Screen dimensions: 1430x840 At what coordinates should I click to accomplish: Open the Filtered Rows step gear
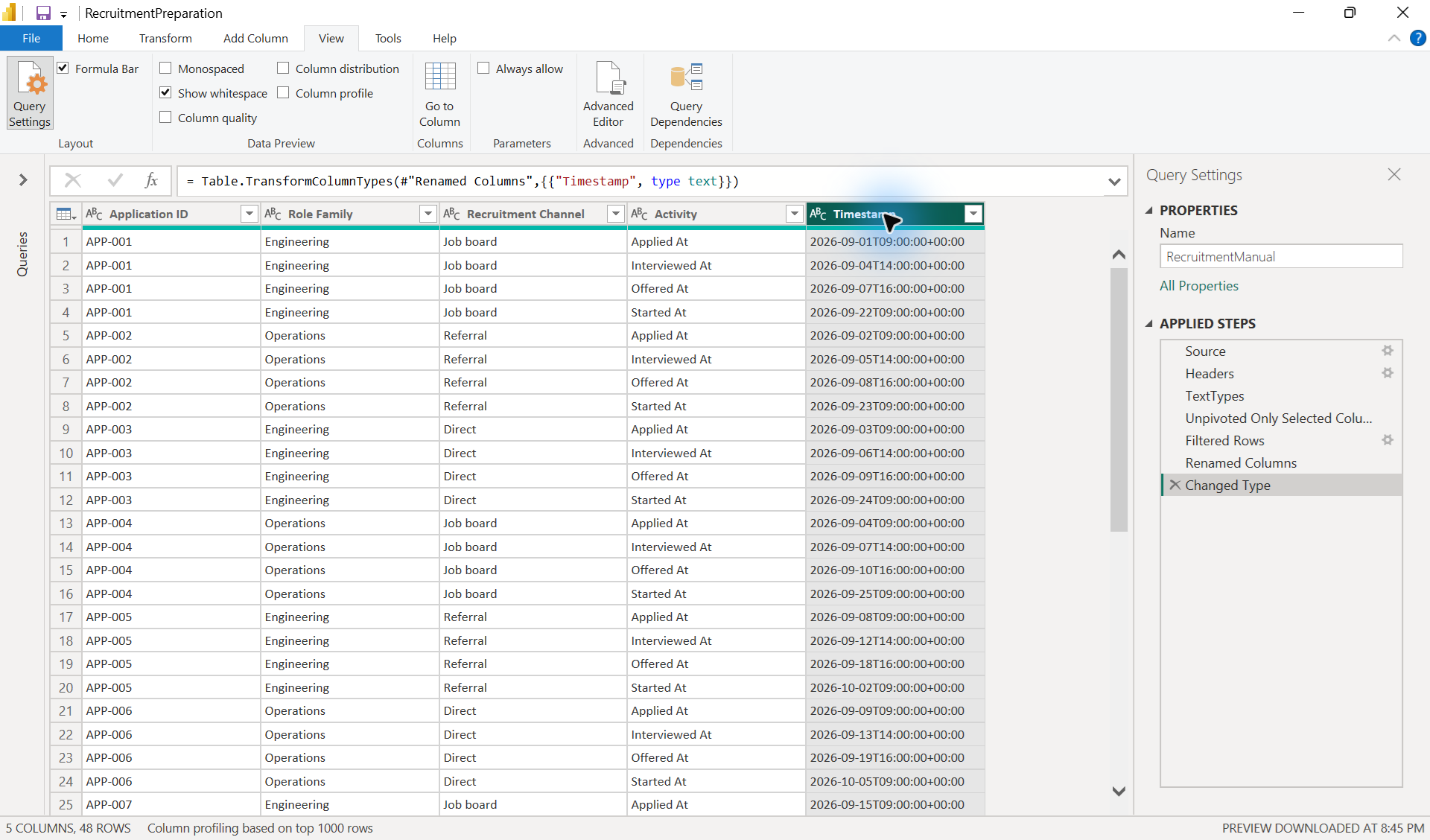1388,440
